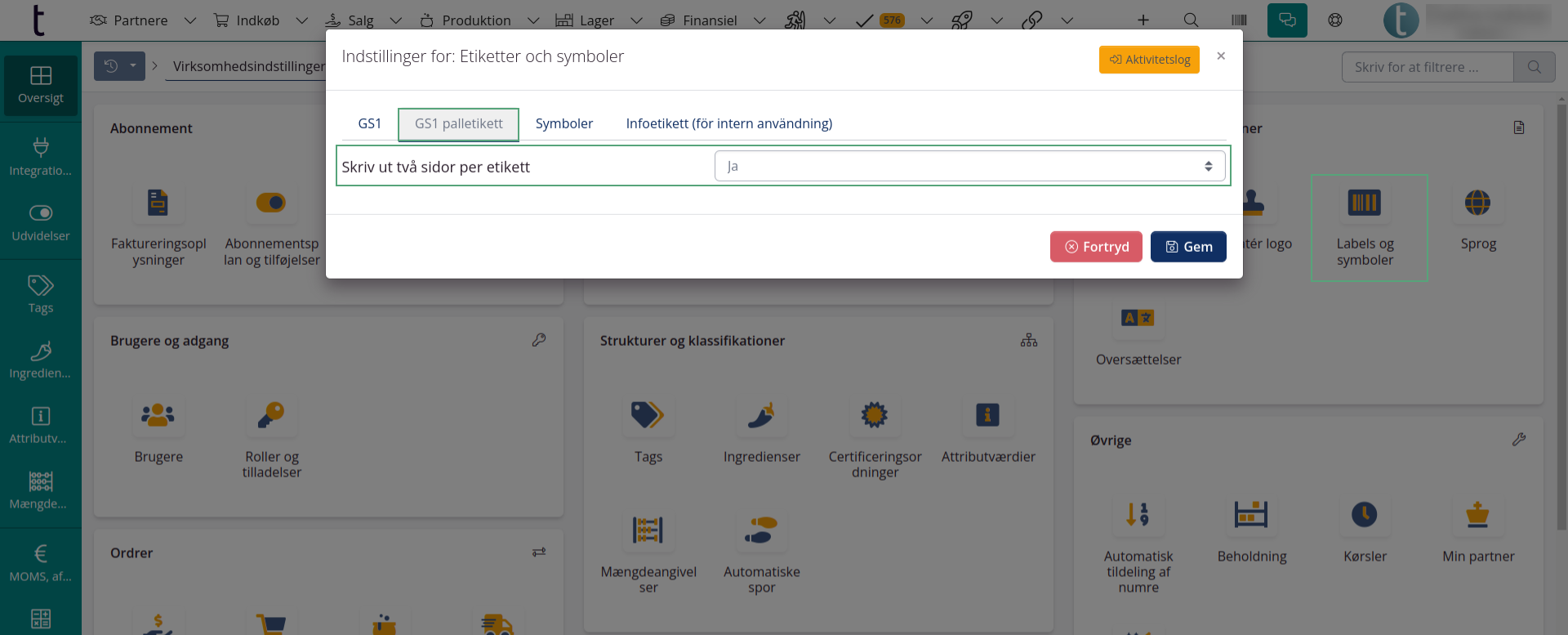Viewport: 1568px width, 635px height.
Task: Open the Infoetikett tab
Action: tap(728, 123)
